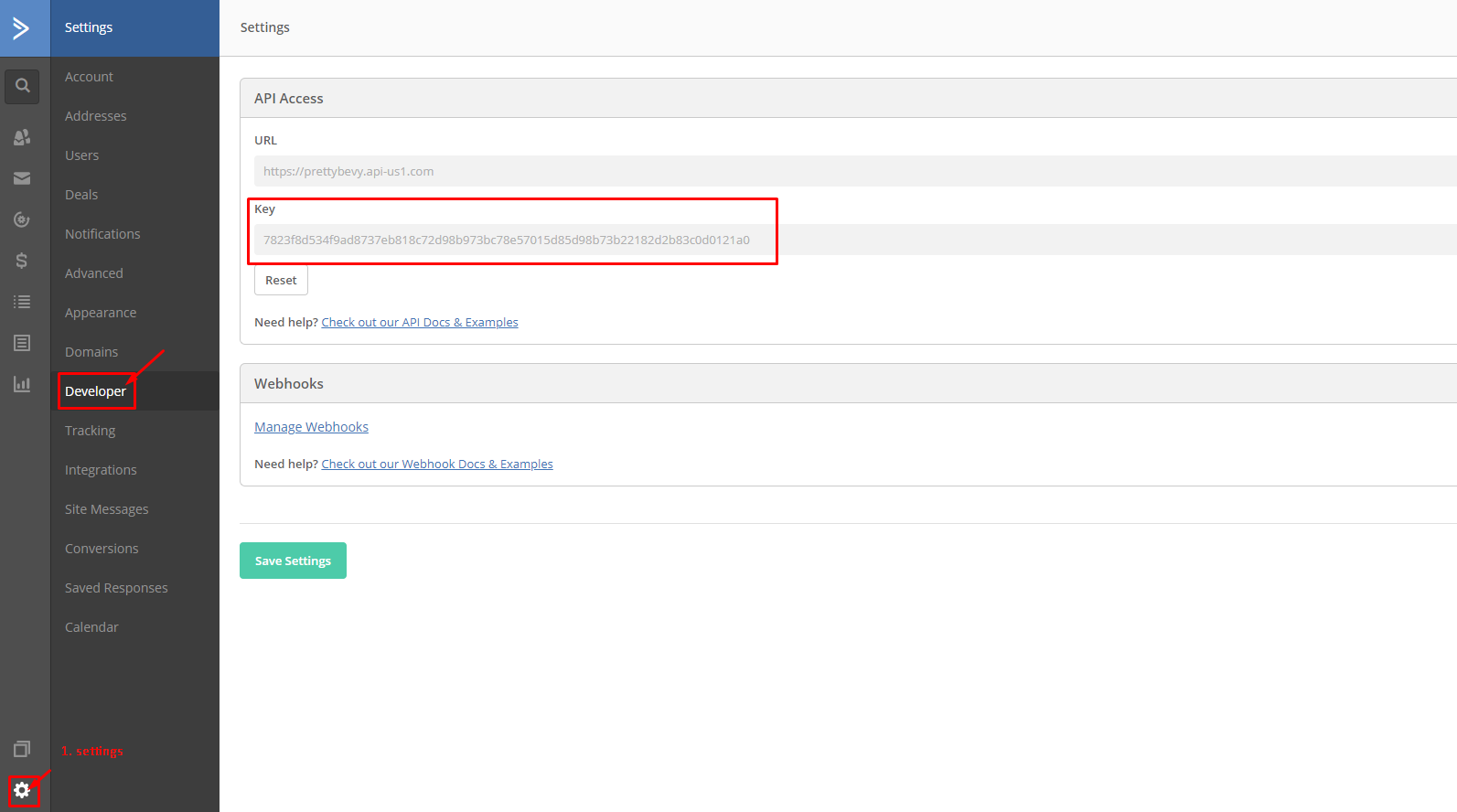Open Integrations settings
Viewport: 1457px width, 812px height.
(101, 470)
